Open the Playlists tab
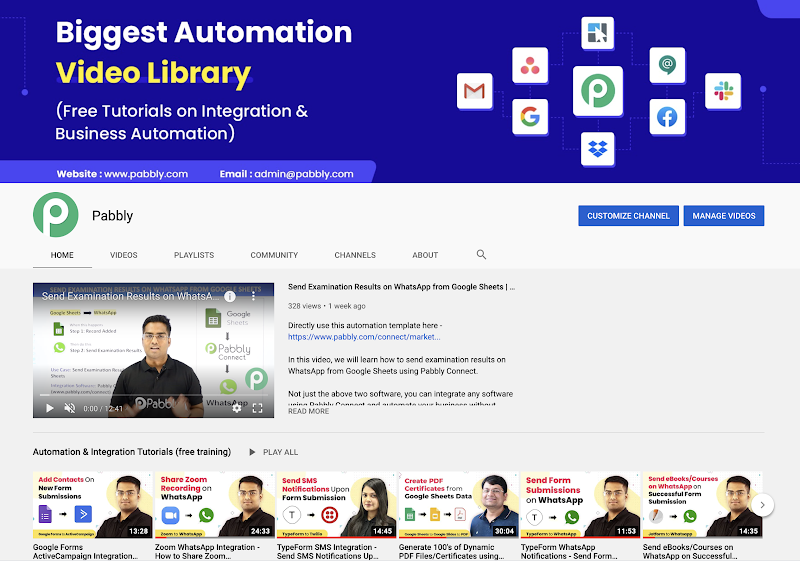Image resolution: width=800 pixels, height=562 pixels. click(x=194, y=255)
